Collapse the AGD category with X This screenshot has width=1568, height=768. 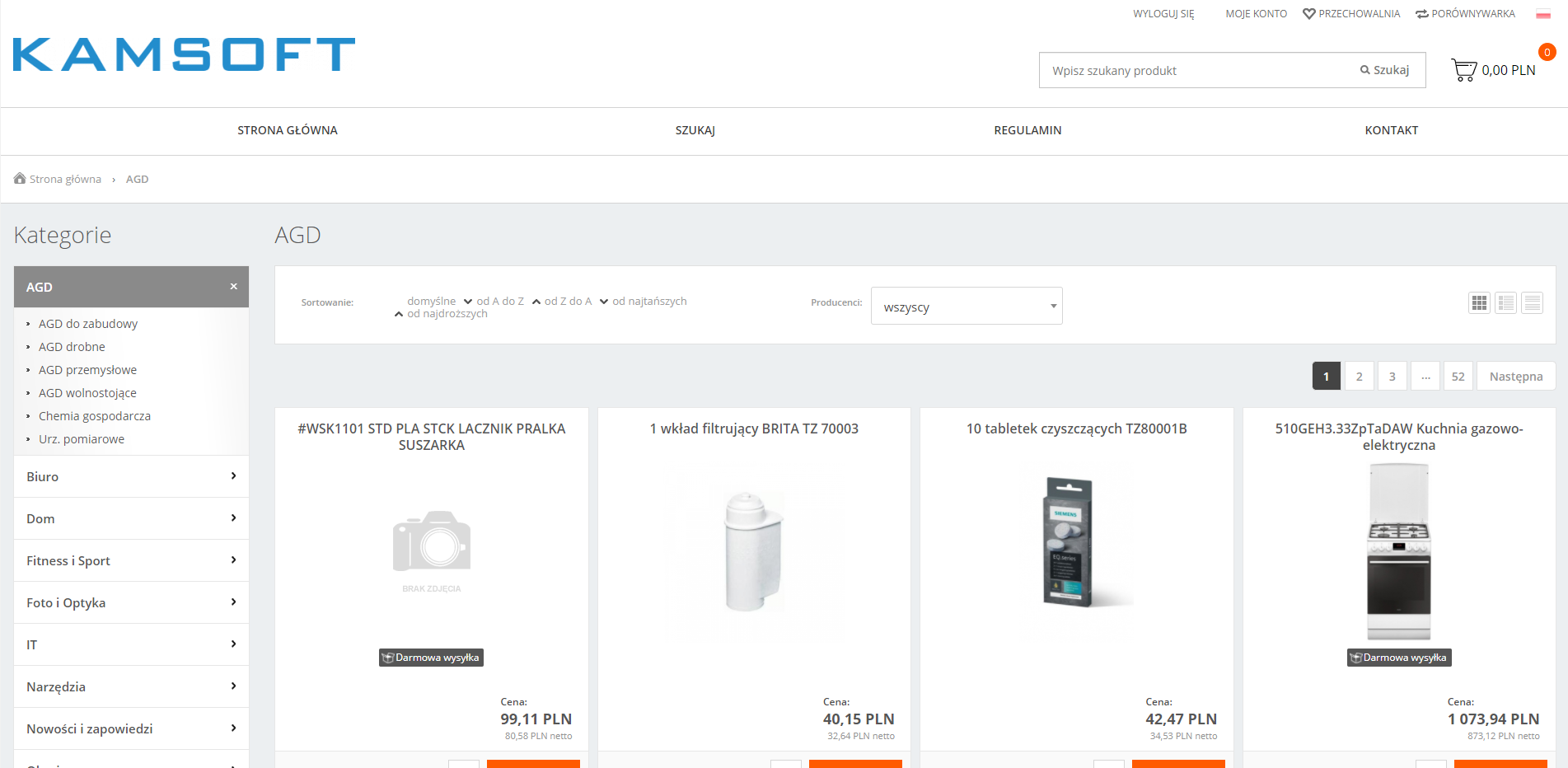234,287
